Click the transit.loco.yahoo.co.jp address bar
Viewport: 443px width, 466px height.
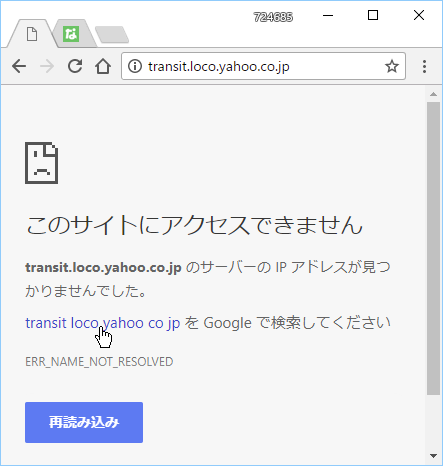(263, 66)
